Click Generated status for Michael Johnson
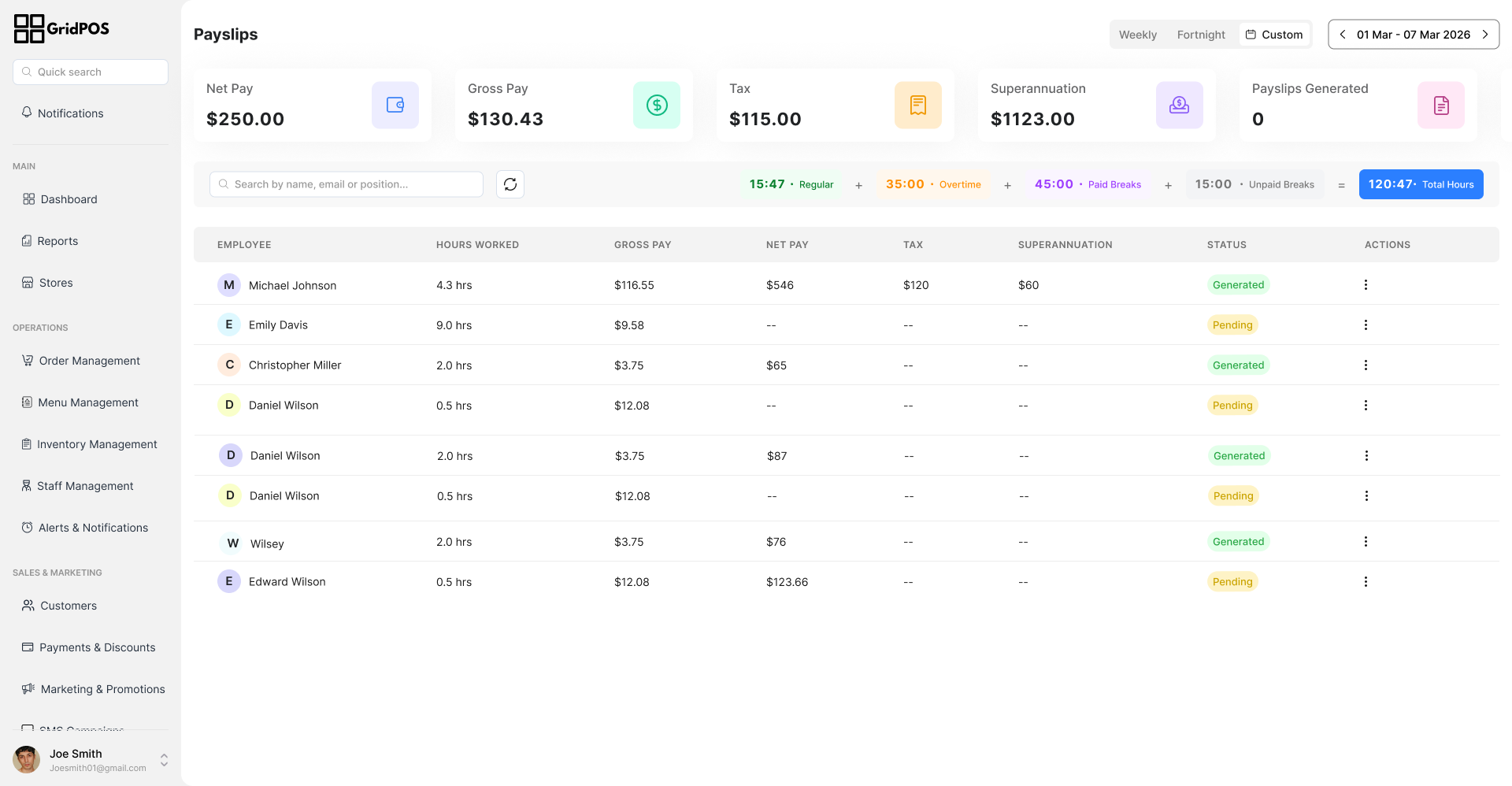 pos(1238,285)
